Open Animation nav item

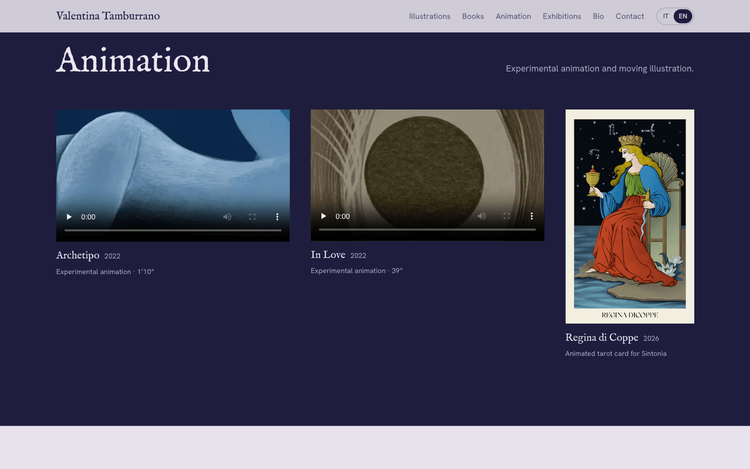(x=513, y=16)
